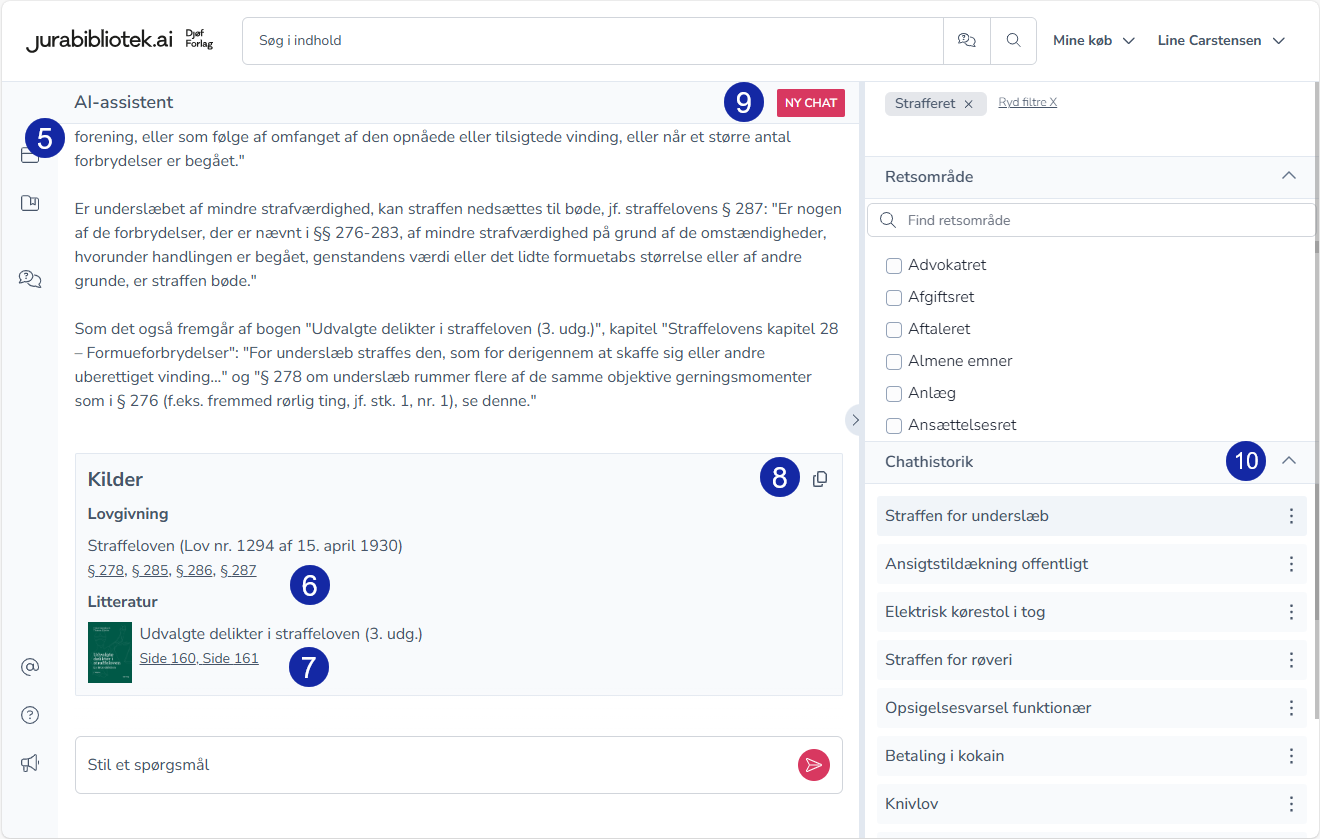Open the Line Carstensen user dropdown
The width and height of the screenshot is (1320, 839).
[x=1222, y=41]
